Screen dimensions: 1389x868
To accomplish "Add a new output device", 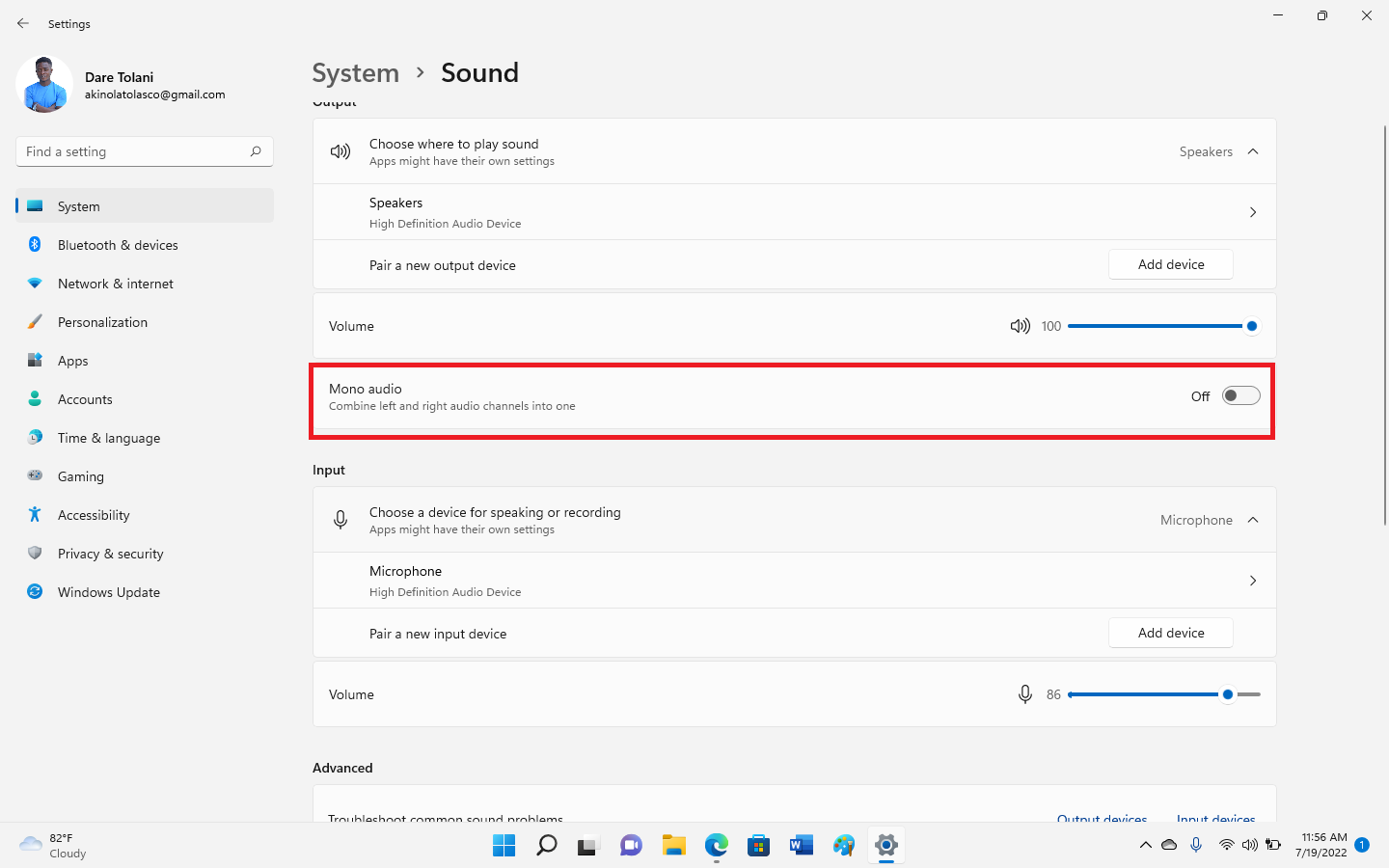I will (x=1171, y=264).
